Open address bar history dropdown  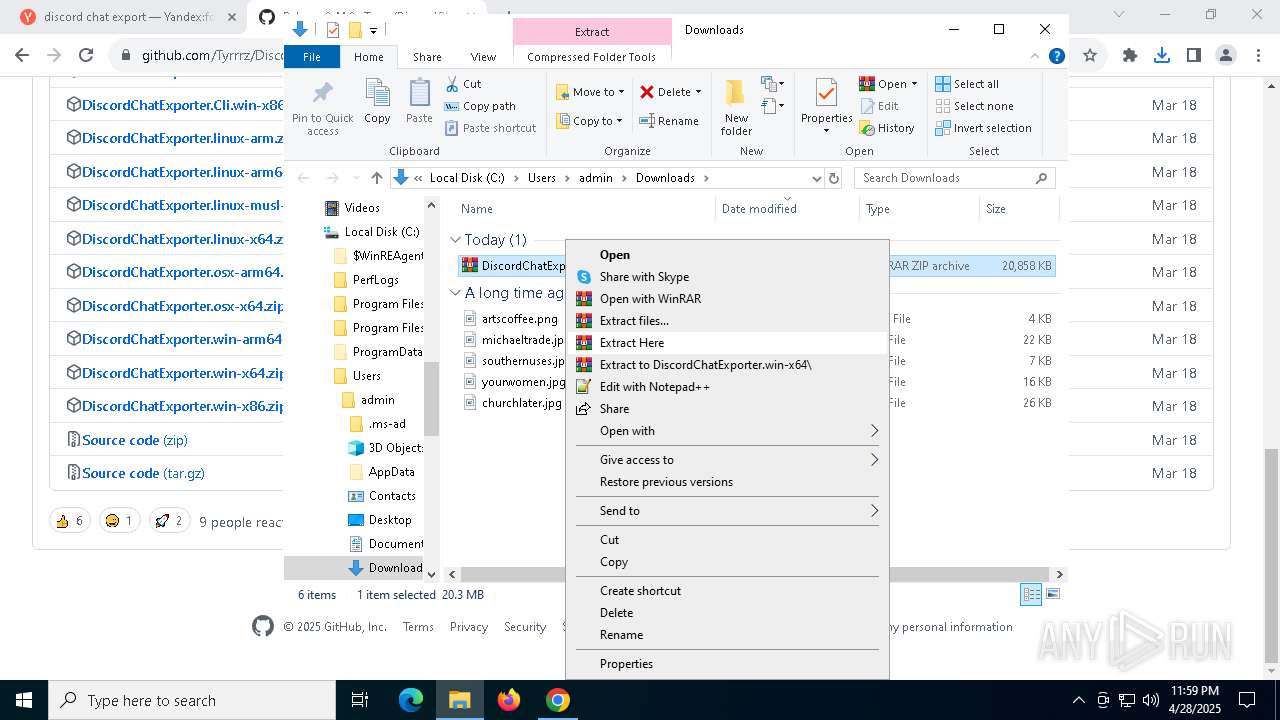point(817,178)
